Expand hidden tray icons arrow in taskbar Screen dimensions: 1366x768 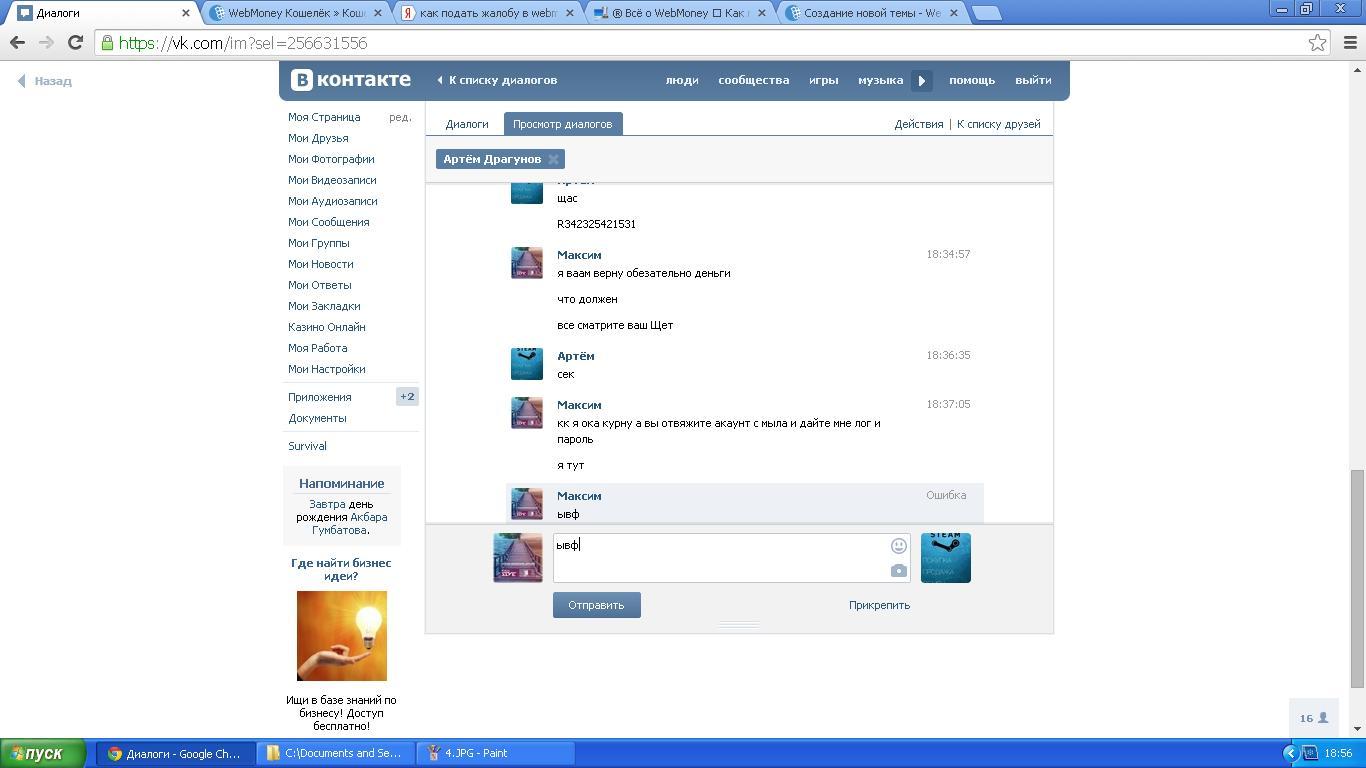point(1290,753)
